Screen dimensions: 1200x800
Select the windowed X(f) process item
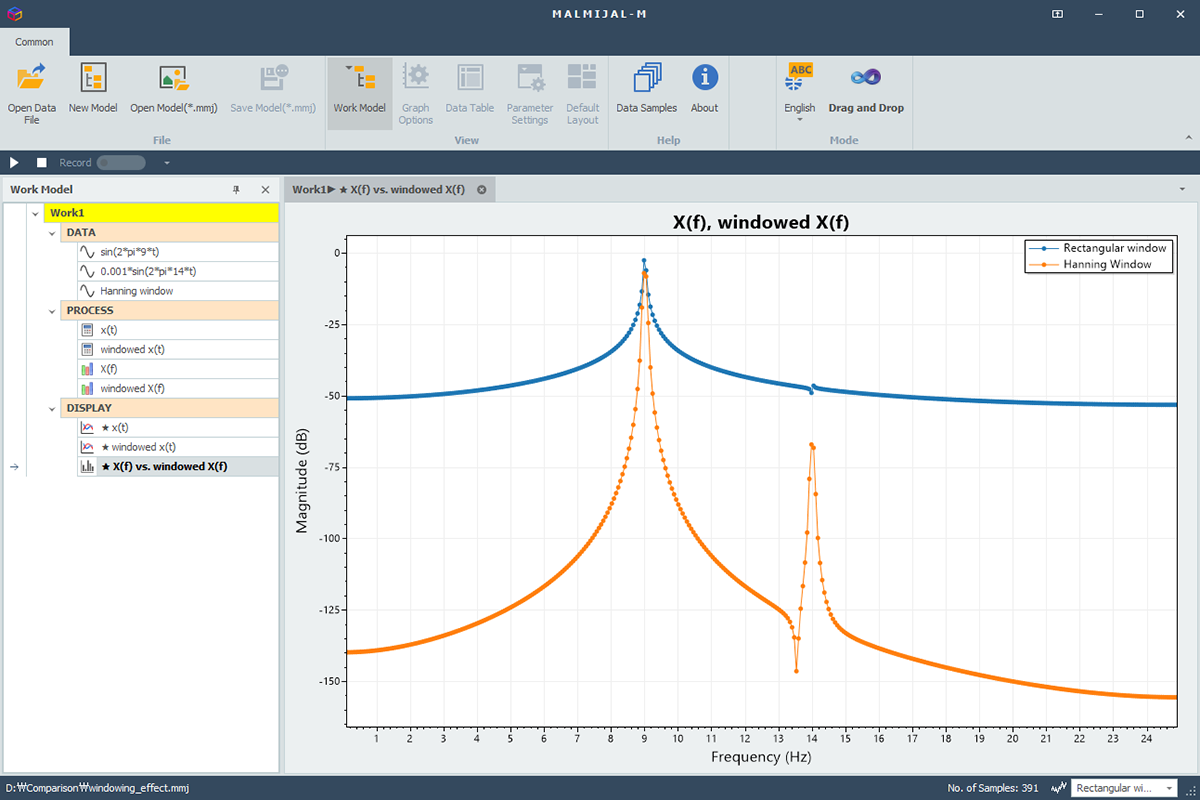tap(178, 388)
